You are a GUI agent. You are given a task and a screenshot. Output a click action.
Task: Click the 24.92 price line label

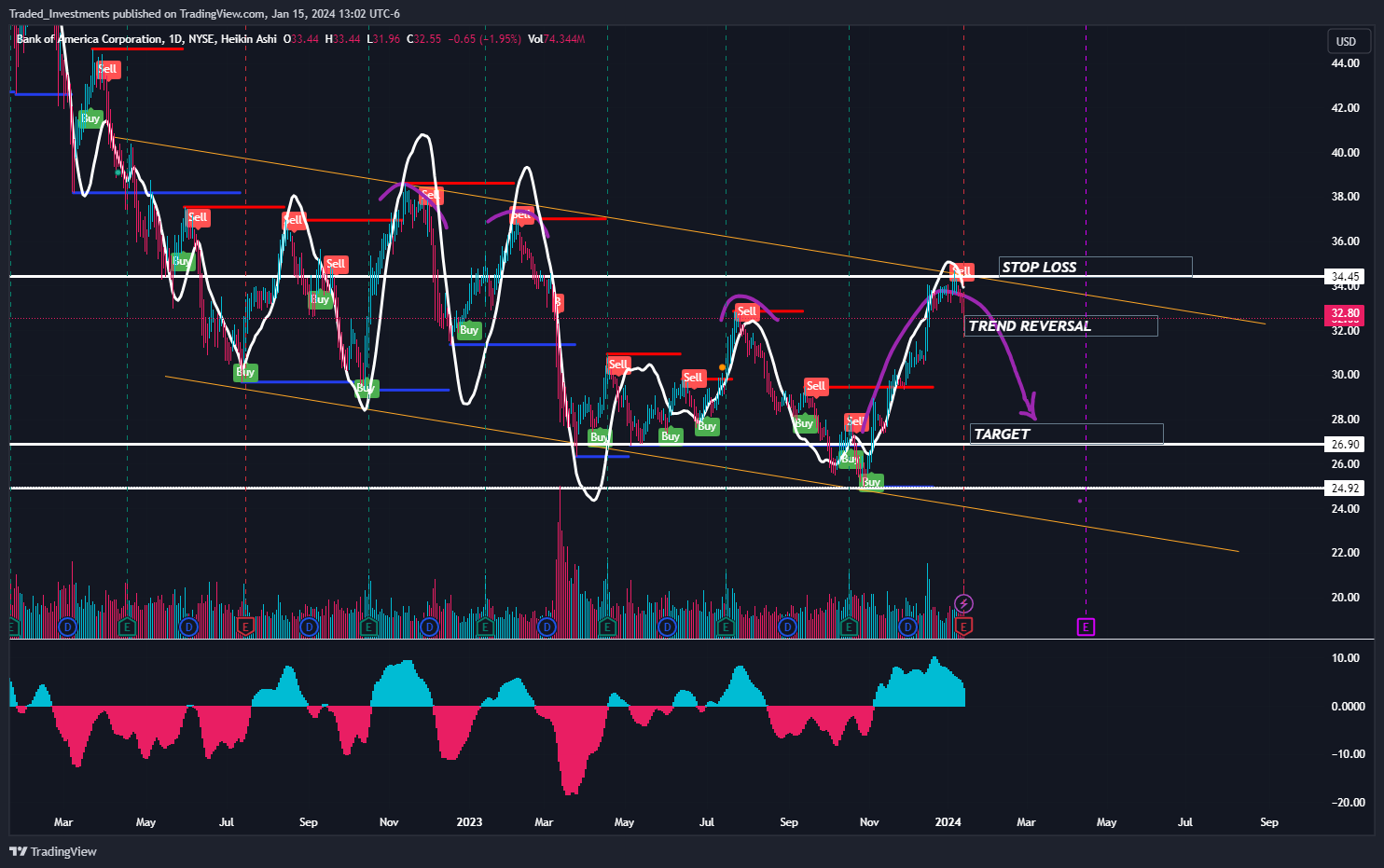coord(1345,488)
